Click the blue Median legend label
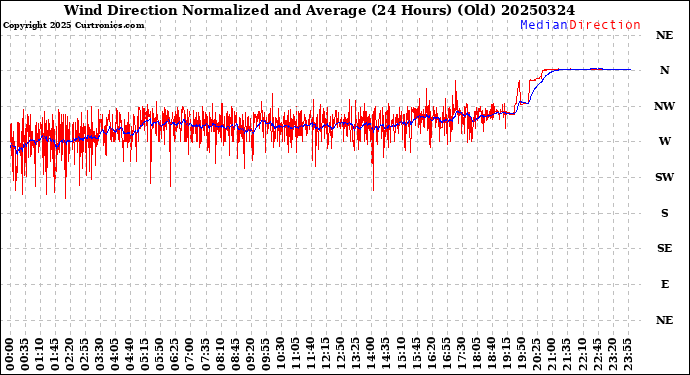The width and height of the screenshot is (690, 375). [544, 25]
